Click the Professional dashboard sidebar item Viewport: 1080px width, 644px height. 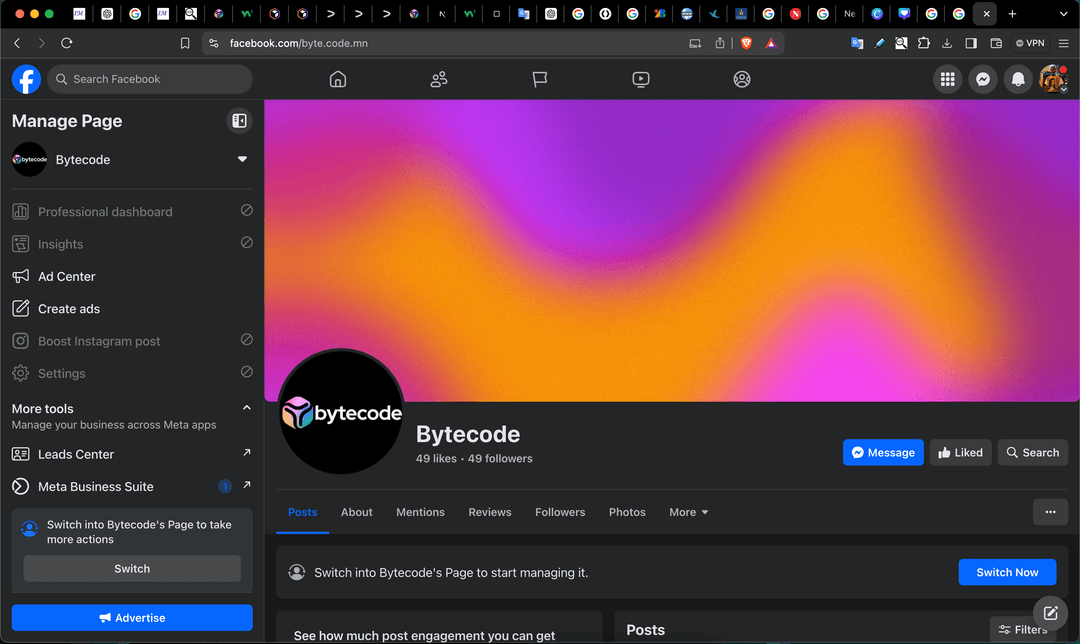click(132, 211)
